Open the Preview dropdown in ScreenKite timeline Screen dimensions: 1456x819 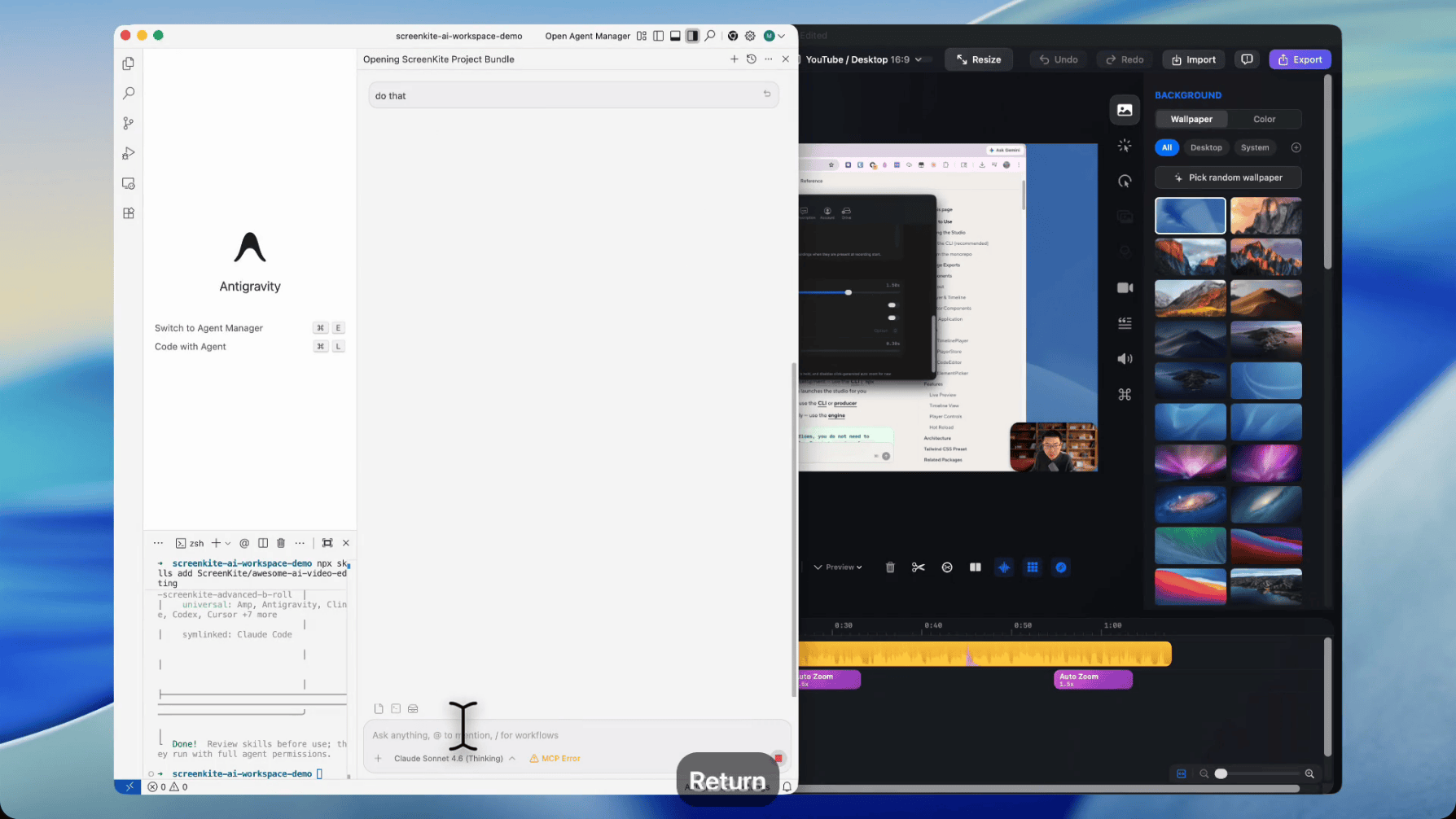(838, 567)
